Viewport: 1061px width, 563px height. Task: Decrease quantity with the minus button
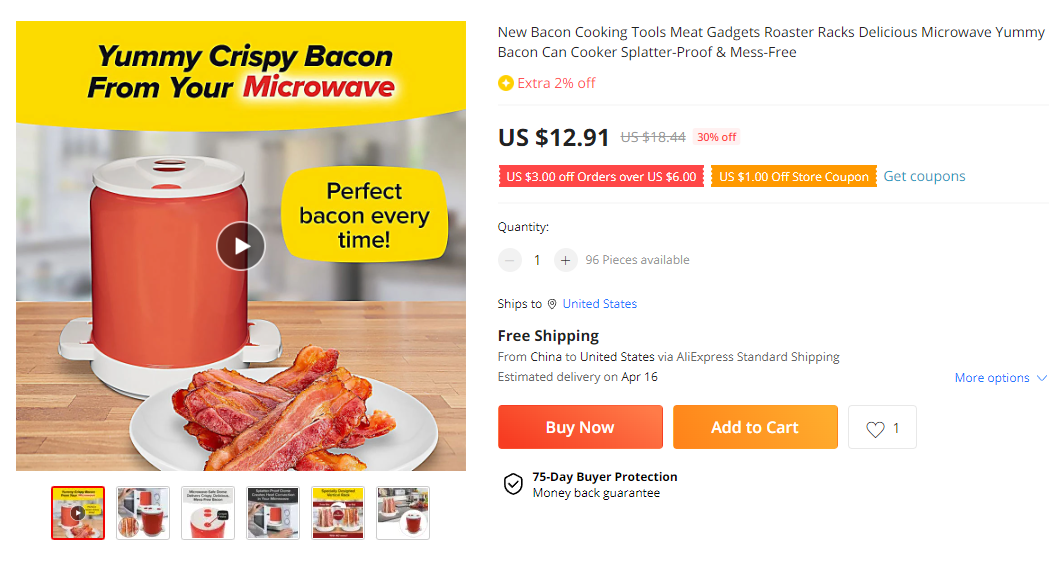(510, 260)
